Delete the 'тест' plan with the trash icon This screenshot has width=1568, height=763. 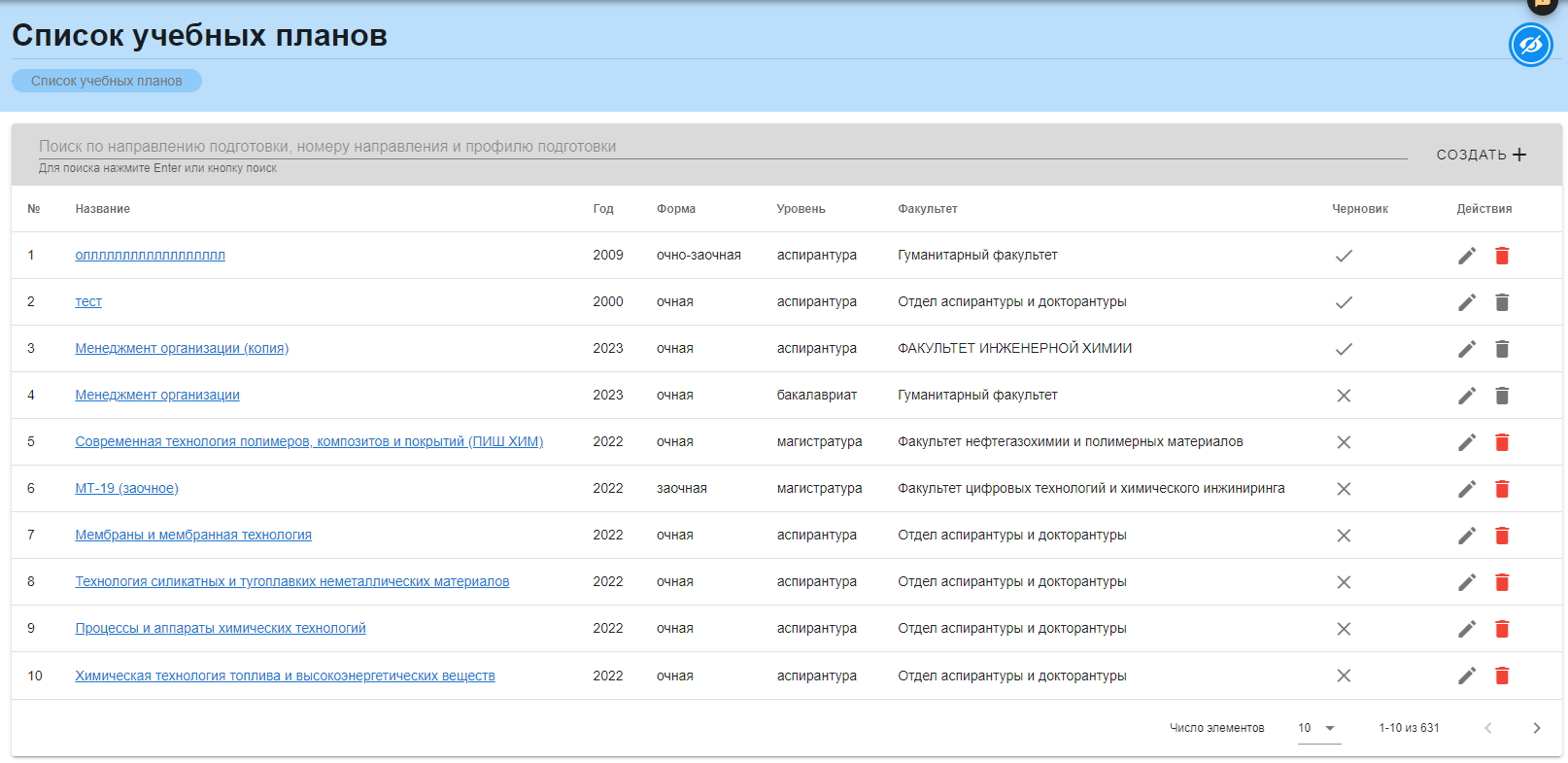click(1501, 302)
